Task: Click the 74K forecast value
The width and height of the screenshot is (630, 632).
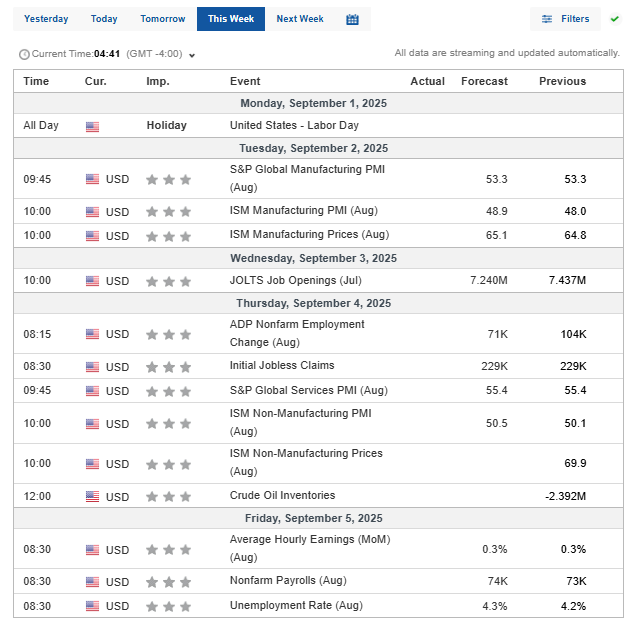Action: [497, 581]
